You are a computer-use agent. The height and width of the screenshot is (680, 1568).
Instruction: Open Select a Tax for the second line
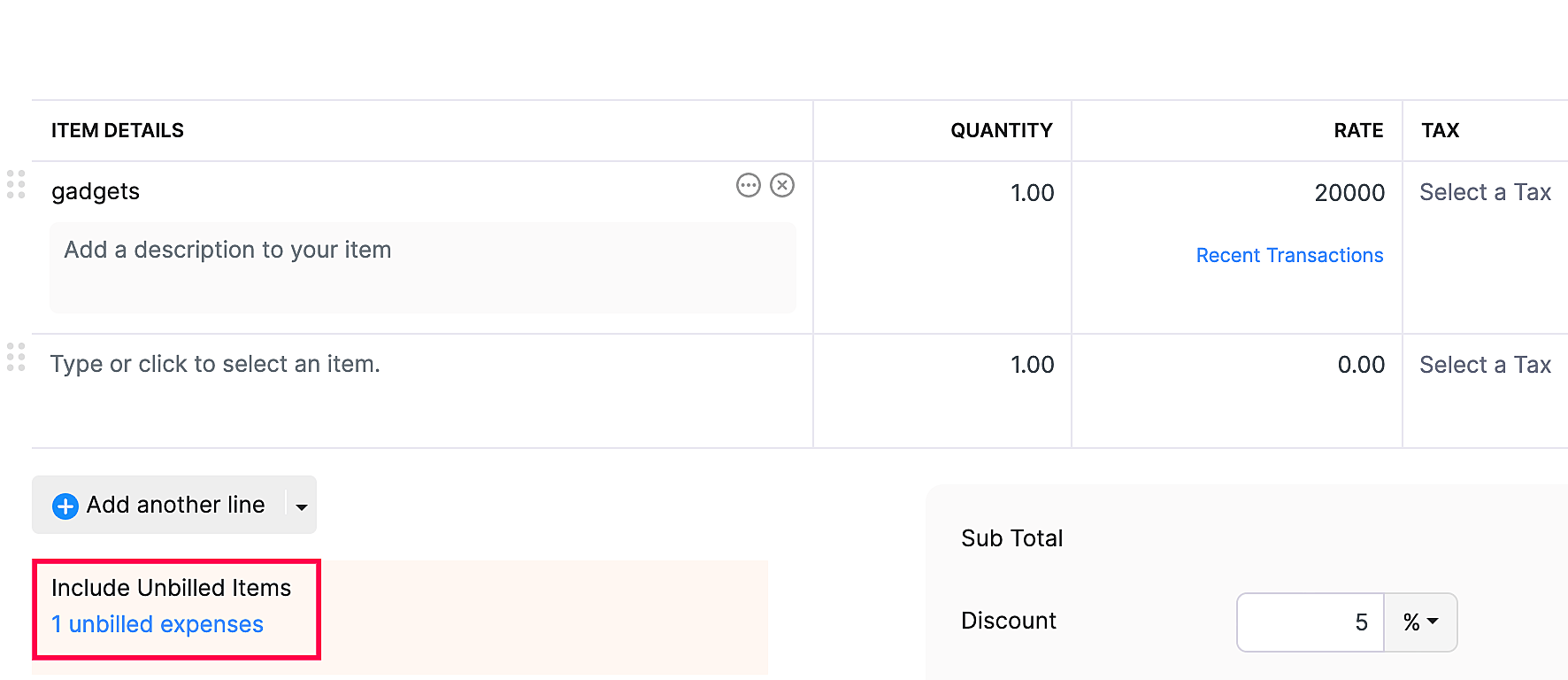pyautogui.click(x=1485, y=364)
